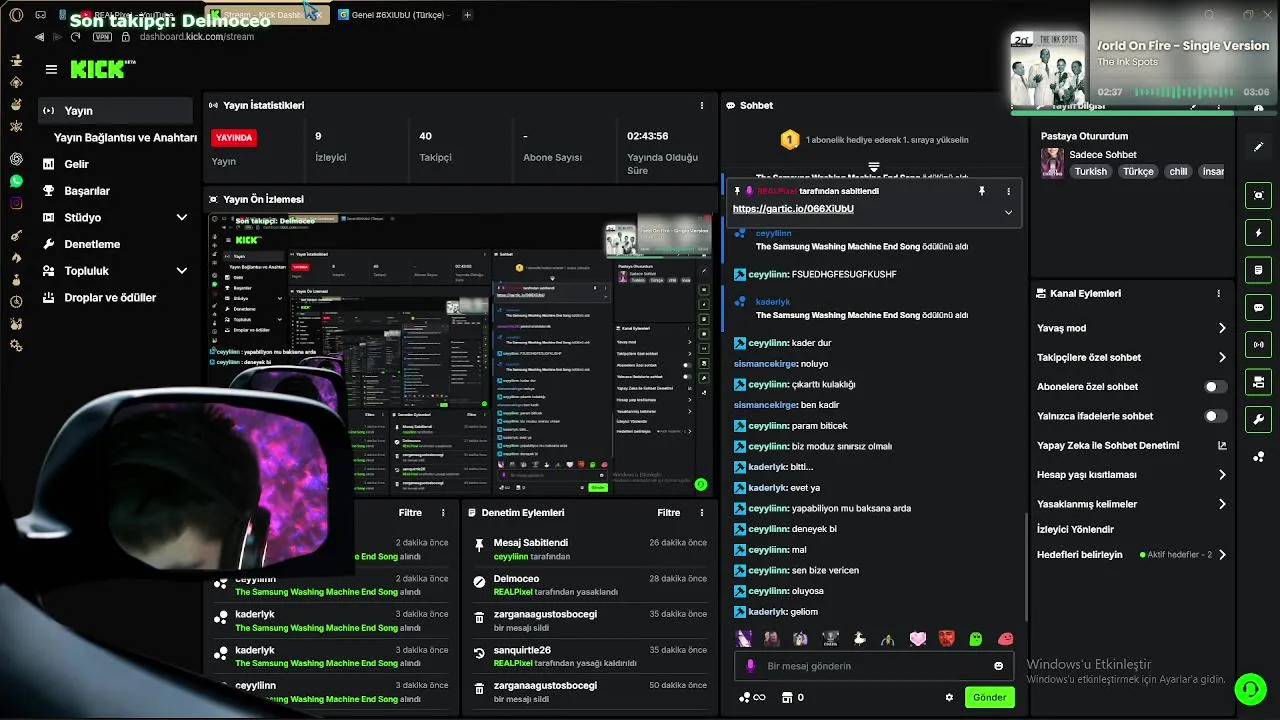The width and height of the screenshot is (1280, 720).
Task: Click the Ink Spots album art thumbnail
Action: pyautogui.click(x=1047, y=70)
